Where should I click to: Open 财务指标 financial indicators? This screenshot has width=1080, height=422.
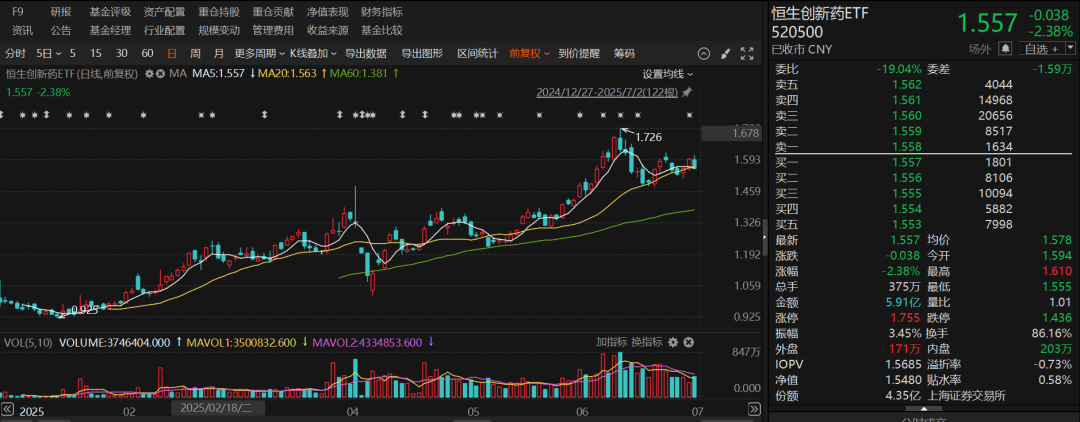pos(382,12)
